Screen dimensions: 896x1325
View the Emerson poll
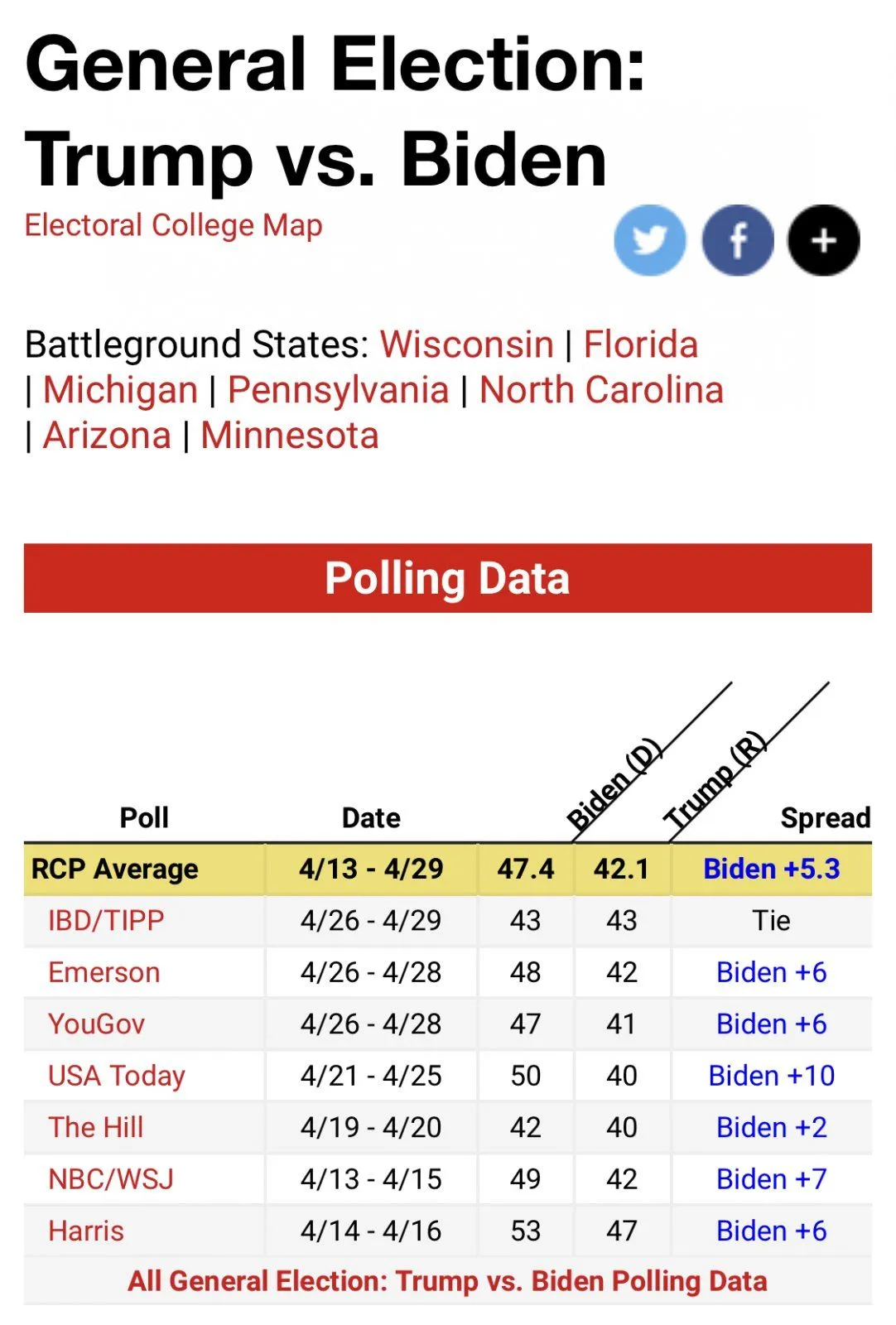click(x=104, y=972)
